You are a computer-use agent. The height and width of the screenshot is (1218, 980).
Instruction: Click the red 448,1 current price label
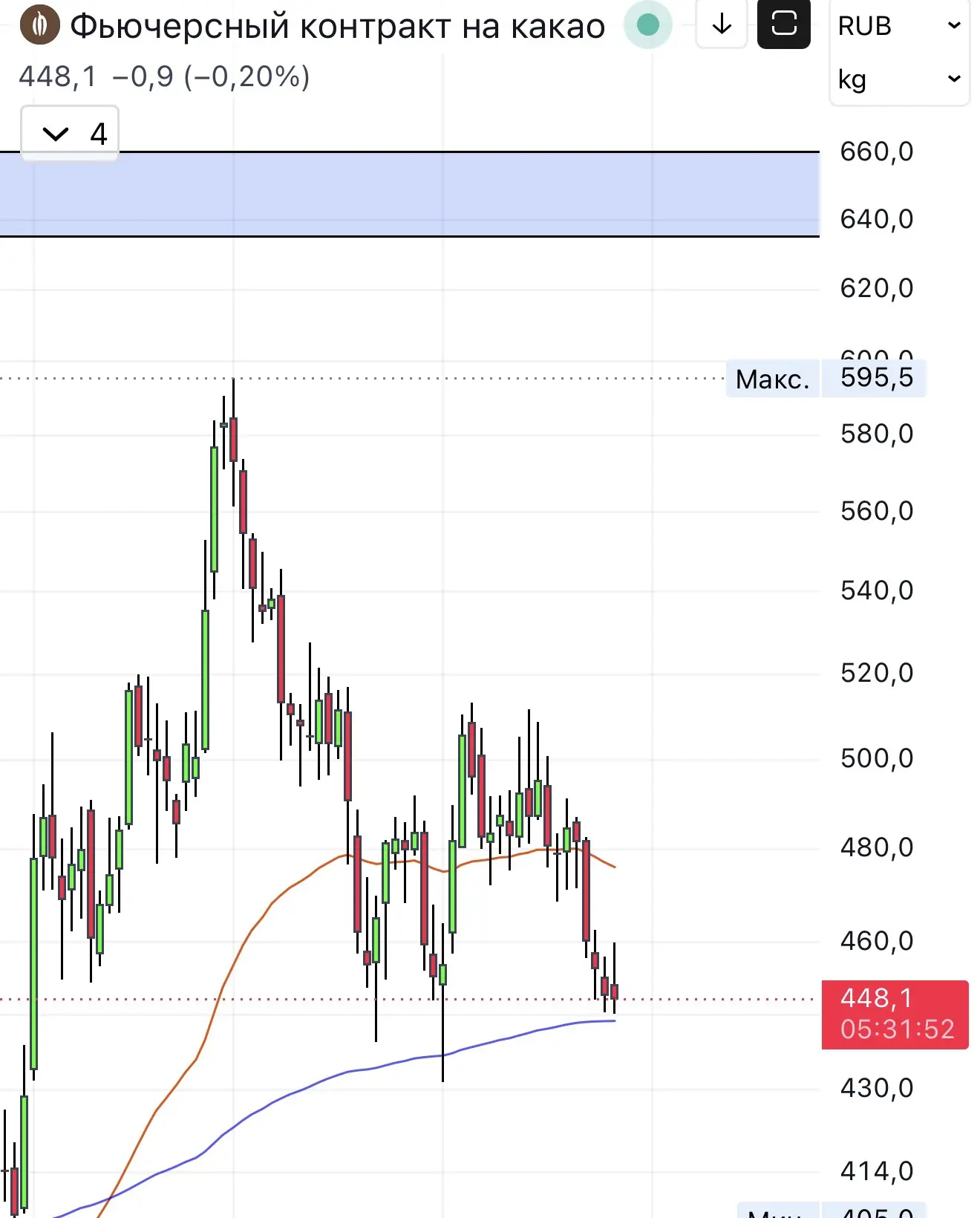pyautogui.click(x=895, y=1015)
